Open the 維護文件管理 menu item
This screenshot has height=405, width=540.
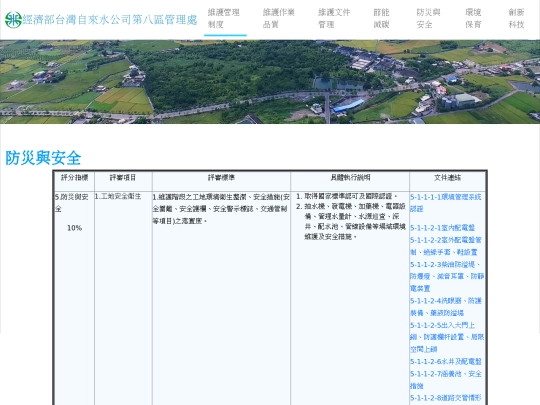pyautogui.click(x=334, y=19)
